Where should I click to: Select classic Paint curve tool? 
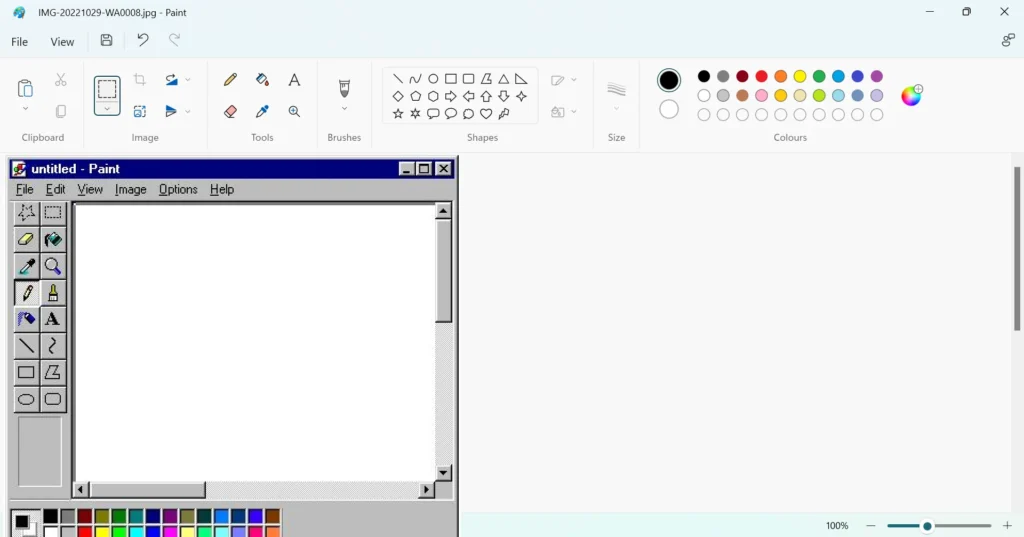pyautogui.click(x=53, y=346)
